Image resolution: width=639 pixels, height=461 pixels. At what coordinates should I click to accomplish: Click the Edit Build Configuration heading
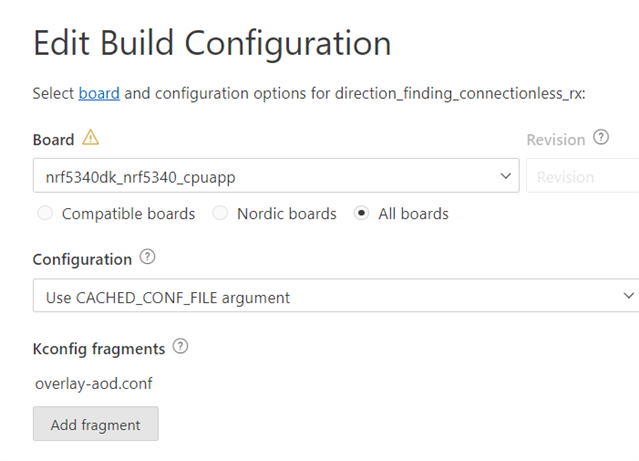[212, 44]
